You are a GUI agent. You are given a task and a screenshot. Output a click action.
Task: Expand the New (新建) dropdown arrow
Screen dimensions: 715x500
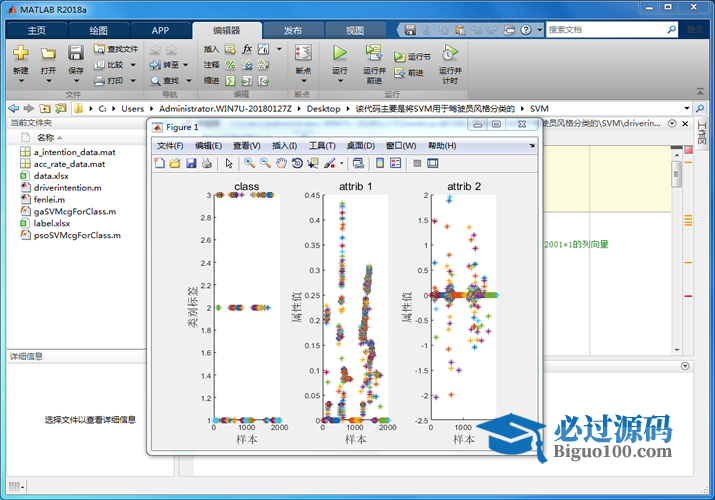pos(21,81)
